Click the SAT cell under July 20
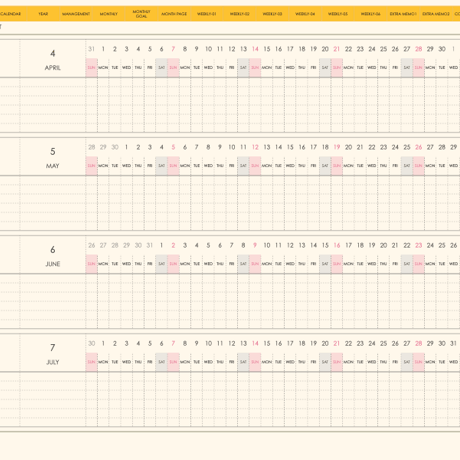The height and width of the screenshot is (460, 460). [x=325, y=362]
